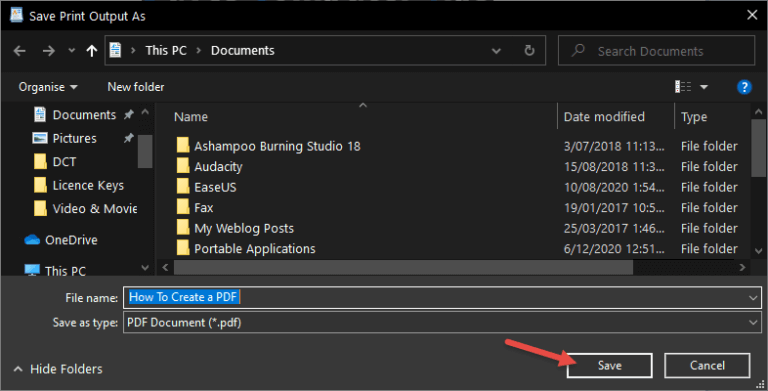Click the Cancel button
This screenshot has height=391, width=768.
(x=707, y=366)
